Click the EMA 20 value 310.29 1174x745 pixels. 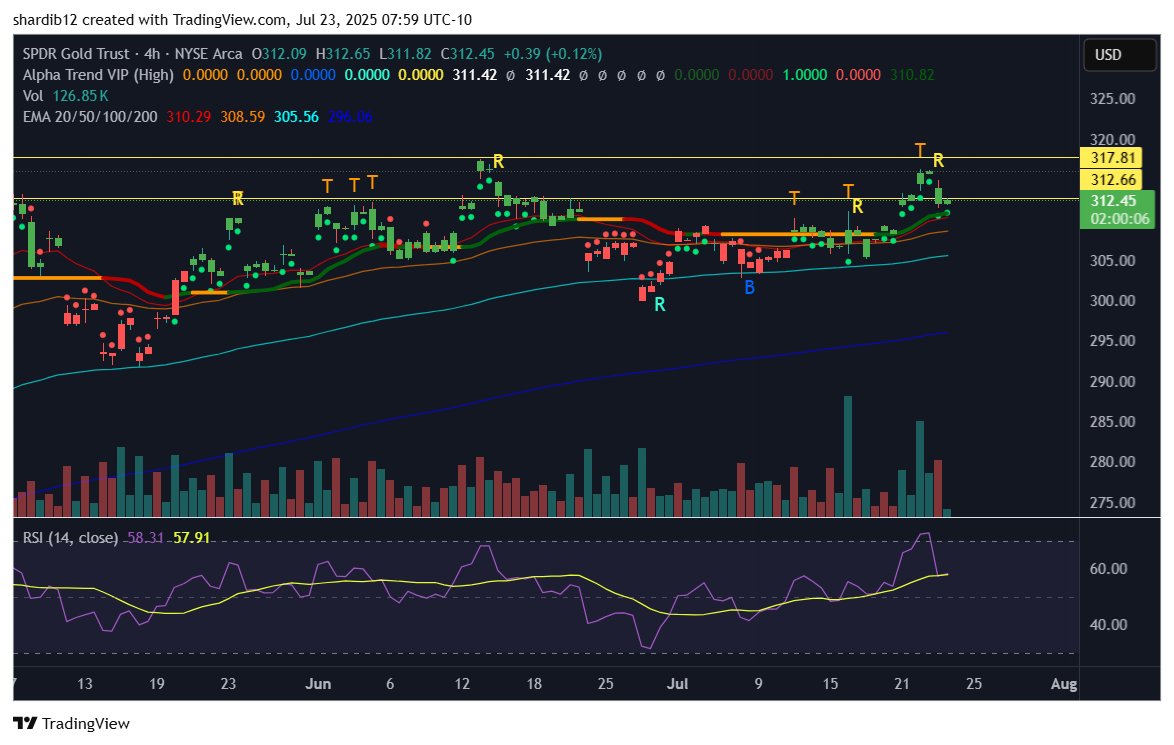click(x=189, y=117)
